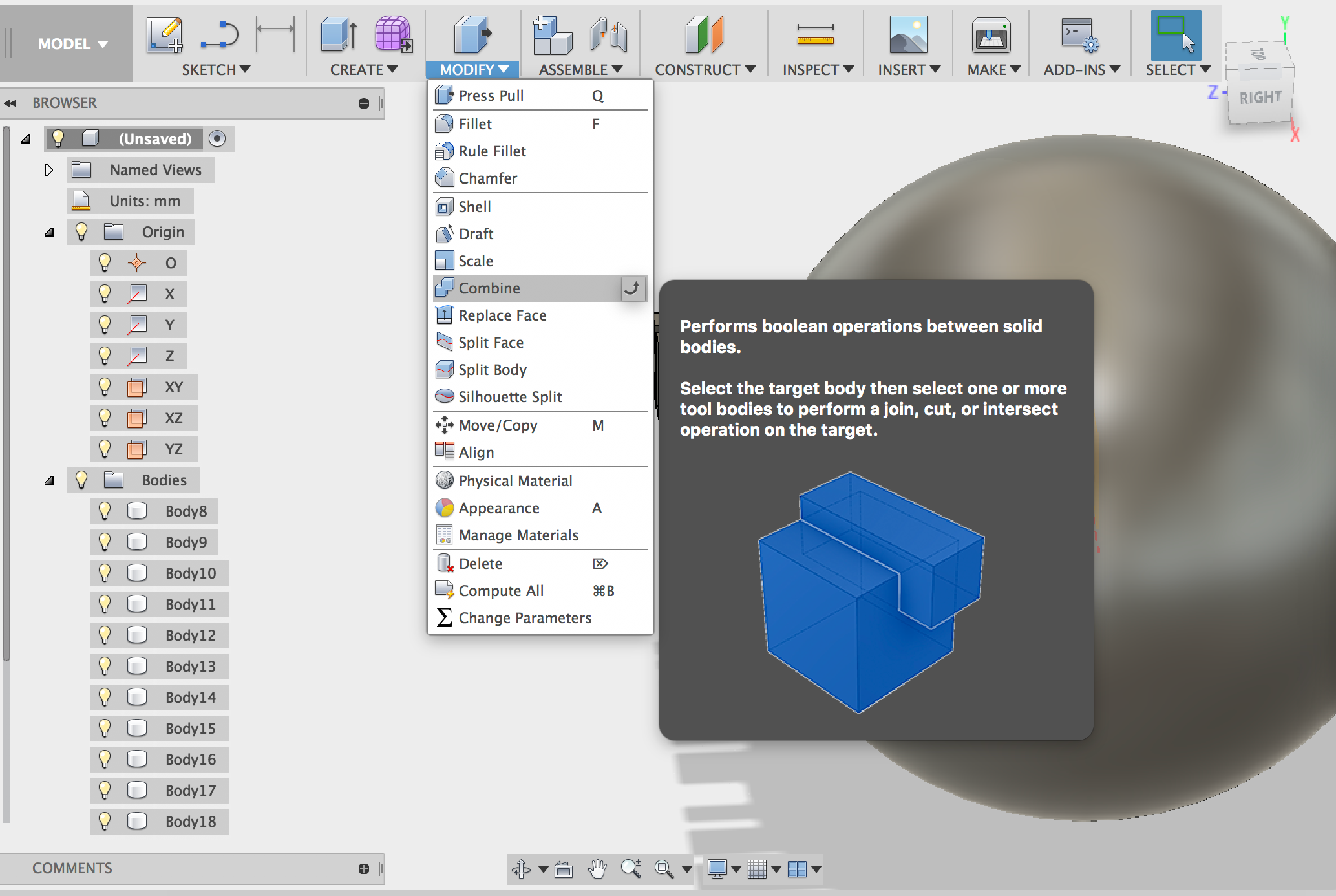Click the Orbit icon in navigation bar
This screenshot has width=1336, height=896.
(x=522, y=869)
